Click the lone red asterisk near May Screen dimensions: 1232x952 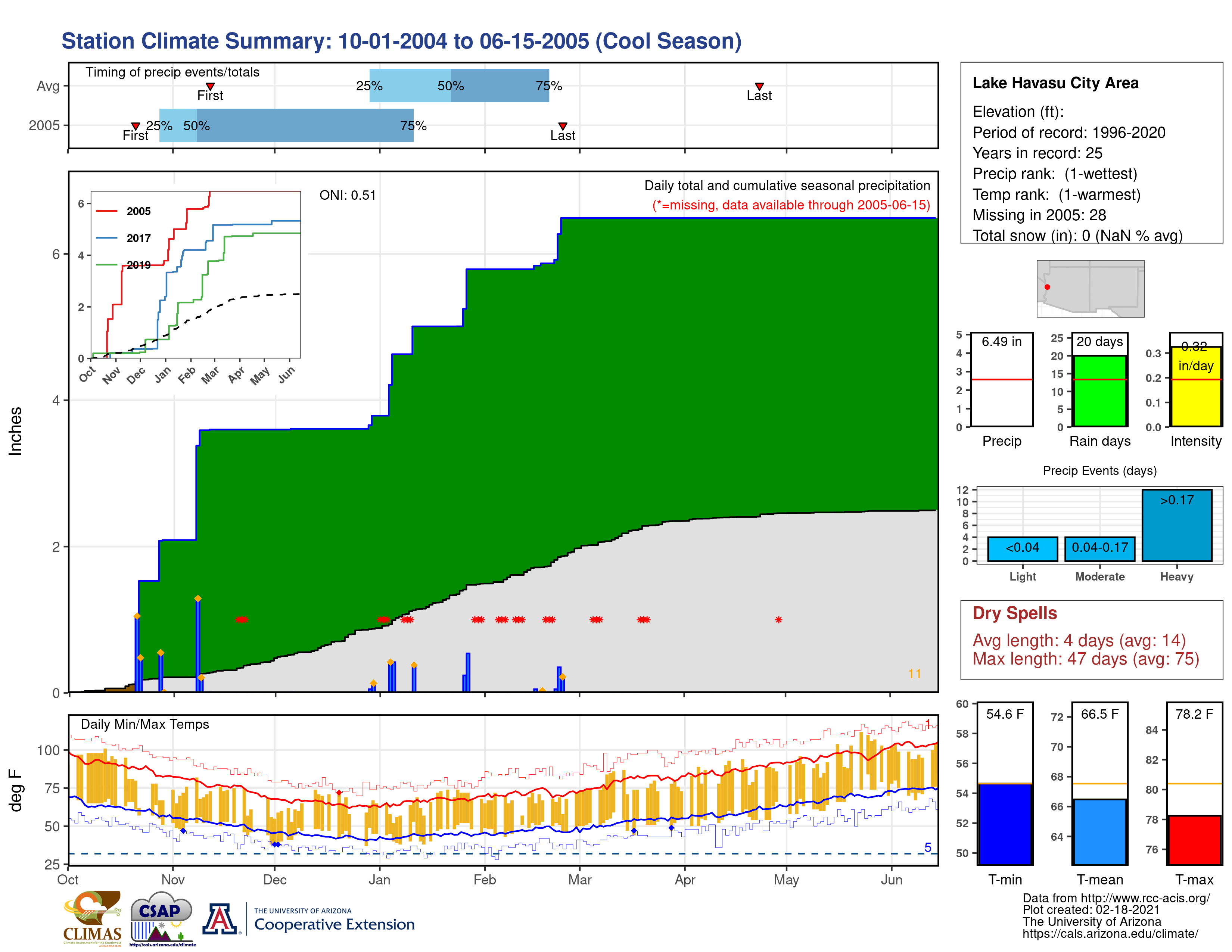pyautogui.click(x=778, y=620)
